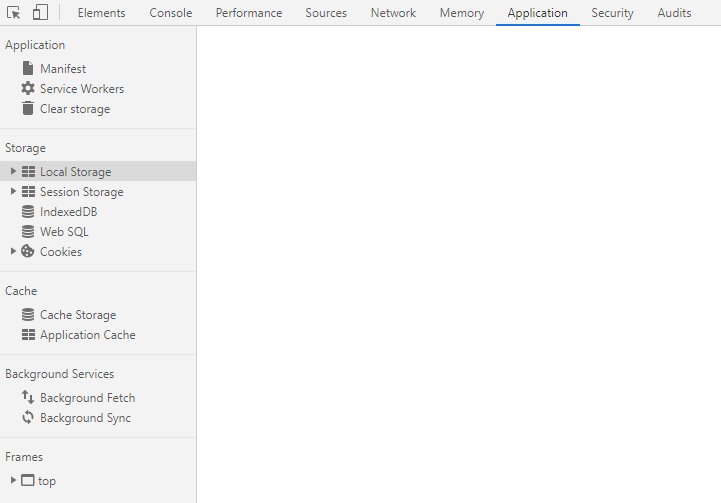Click the Session Storage grid icon
The height and width of the screenshot is (503, 721).
[x=29, y=191]
